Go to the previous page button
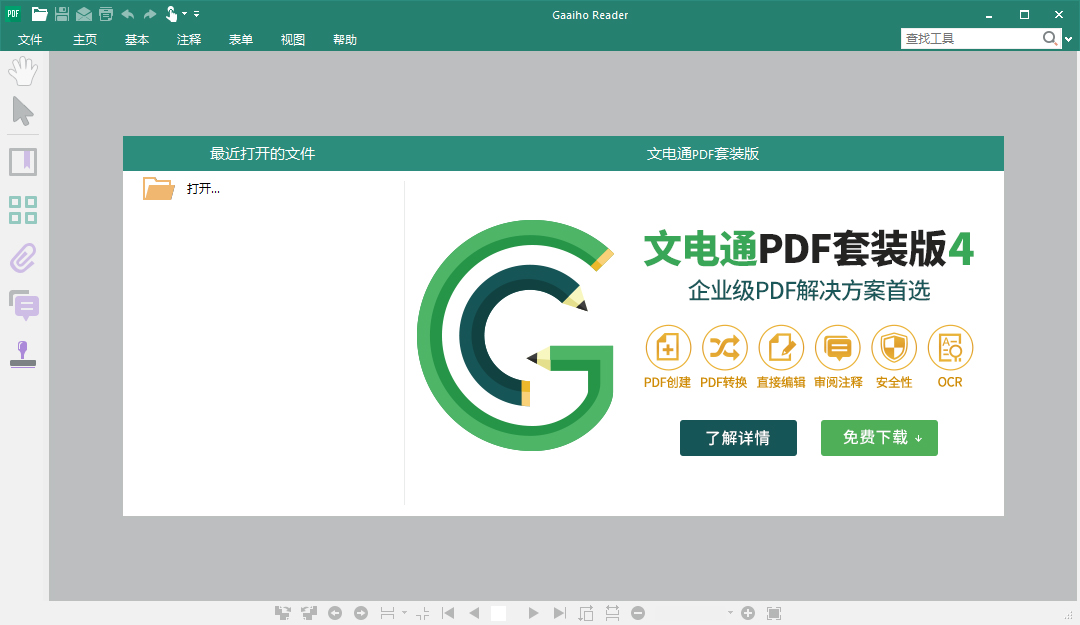 [x=474, y=613]
